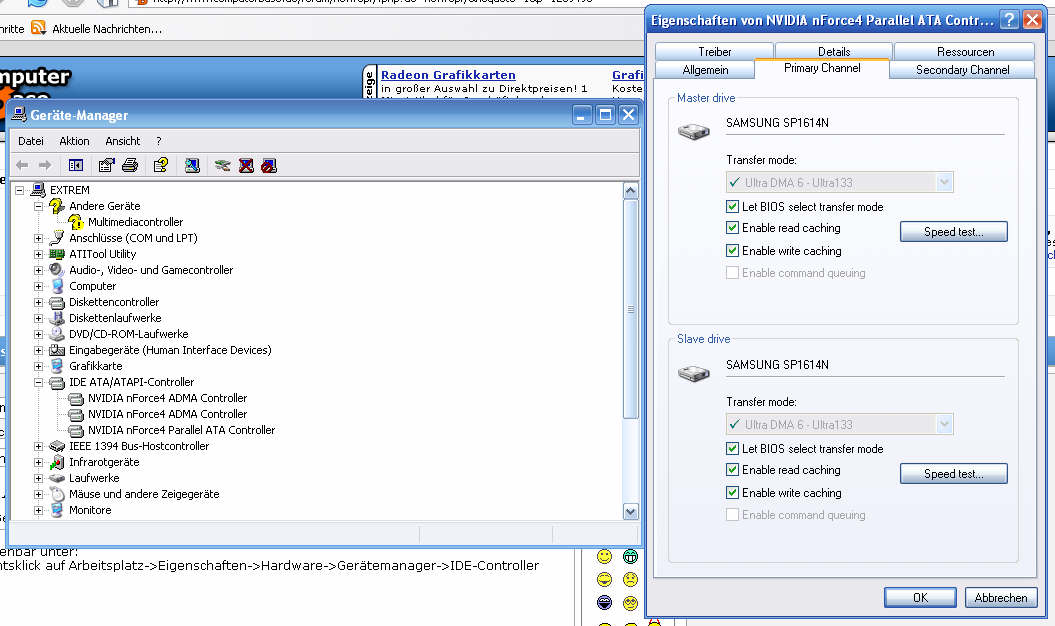Switch to the Ressourcen tab

965,51
